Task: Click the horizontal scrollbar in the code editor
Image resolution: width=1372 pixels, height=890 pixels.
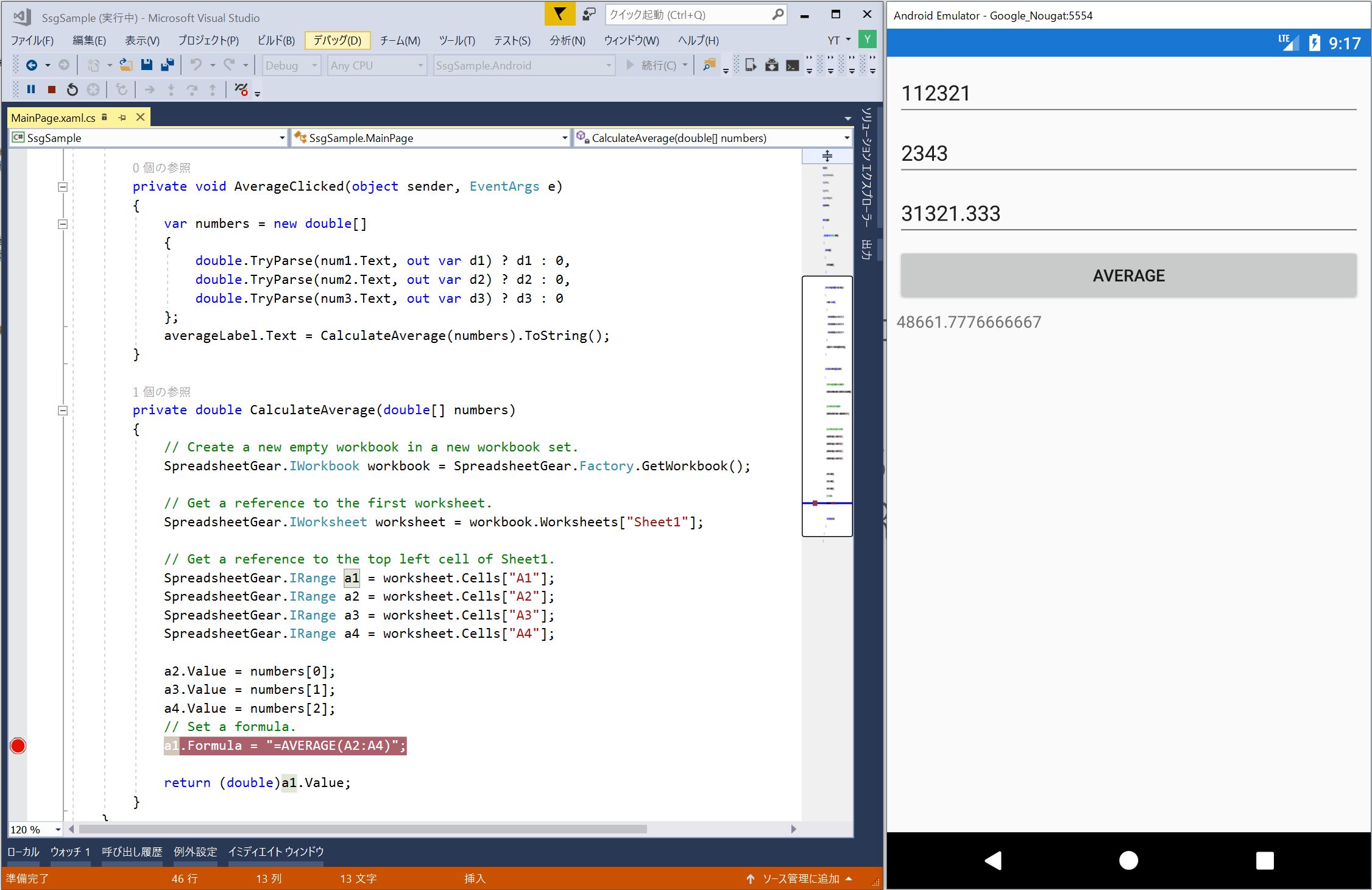Action: [x=363, y=829]
